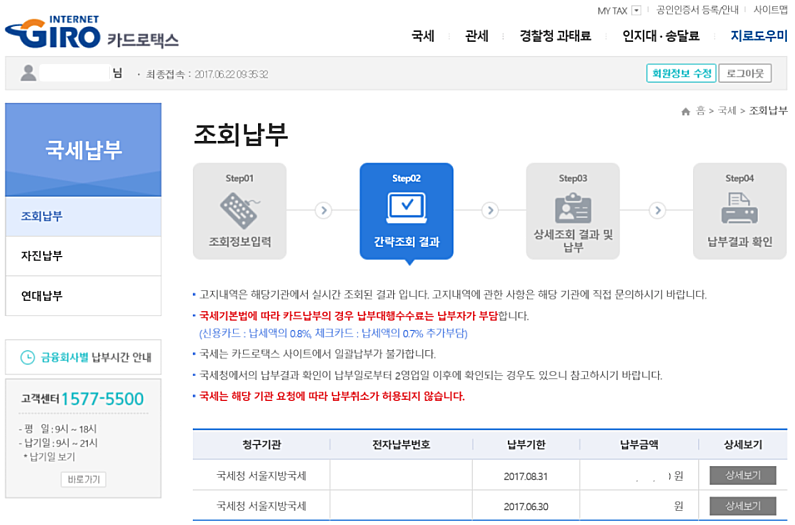Click the 국세납부 sidebar header
795x525 pixels.
tap(83, 150)
